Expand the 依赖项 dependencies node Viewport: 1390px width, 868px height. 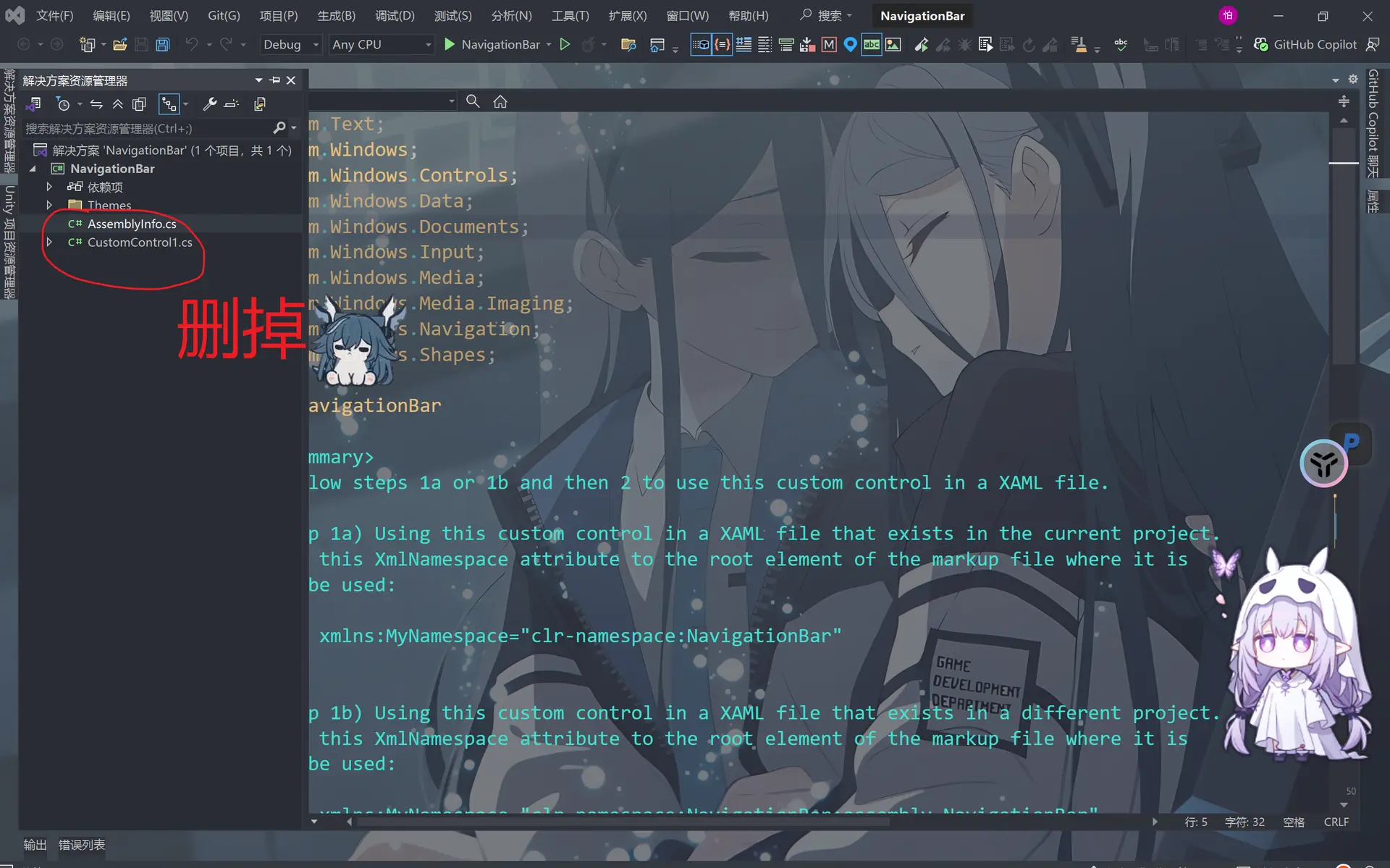tap(49, 187)
